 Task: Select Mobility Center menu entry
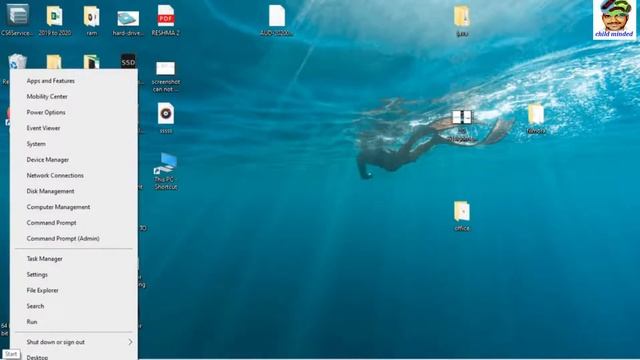click(74, 97)
